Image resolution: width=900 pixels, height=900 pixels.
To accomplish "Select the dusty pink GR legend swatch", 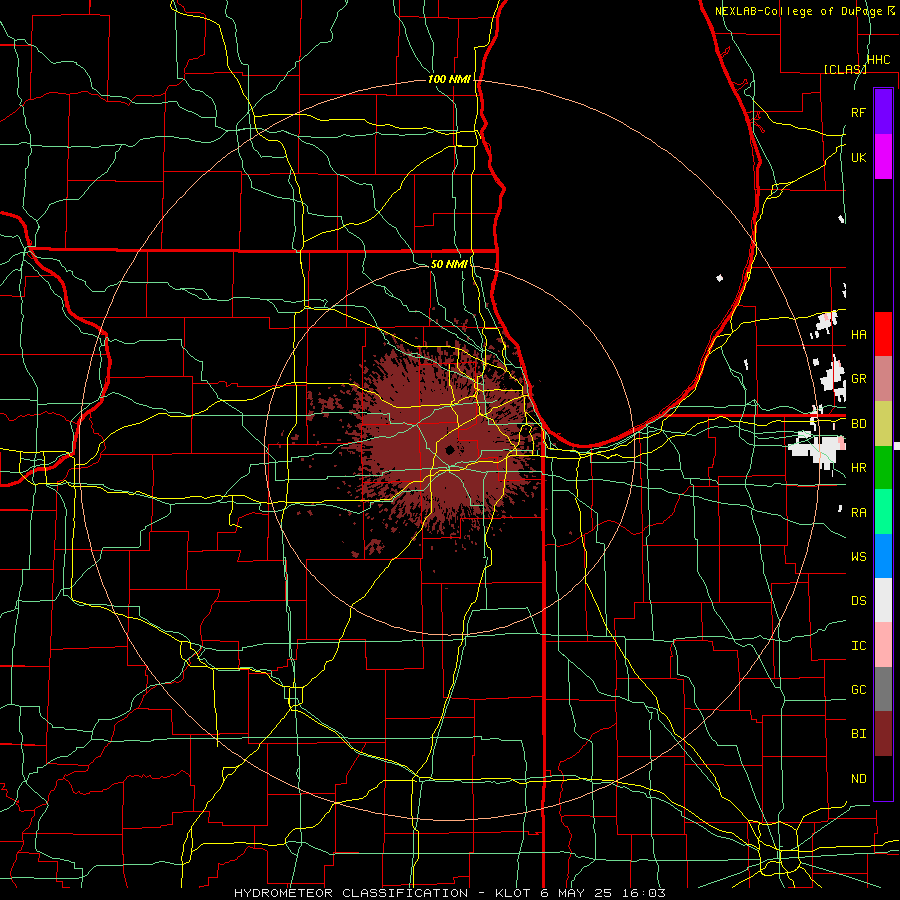I will click(883, 379).
